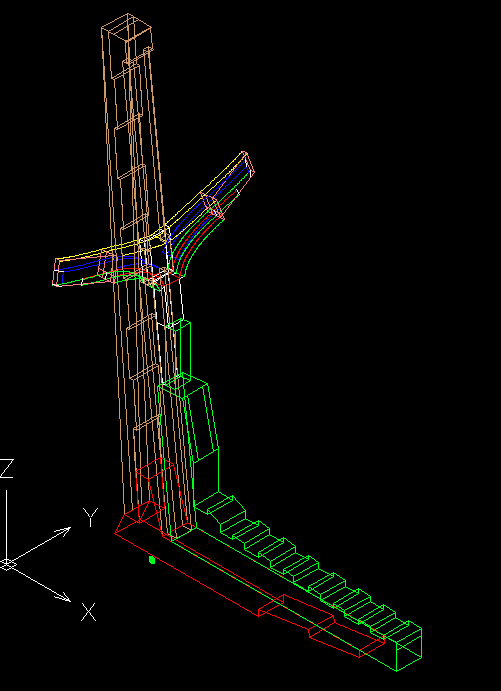
Task: Select the small upper green box
Action: [x=178, y=351]
